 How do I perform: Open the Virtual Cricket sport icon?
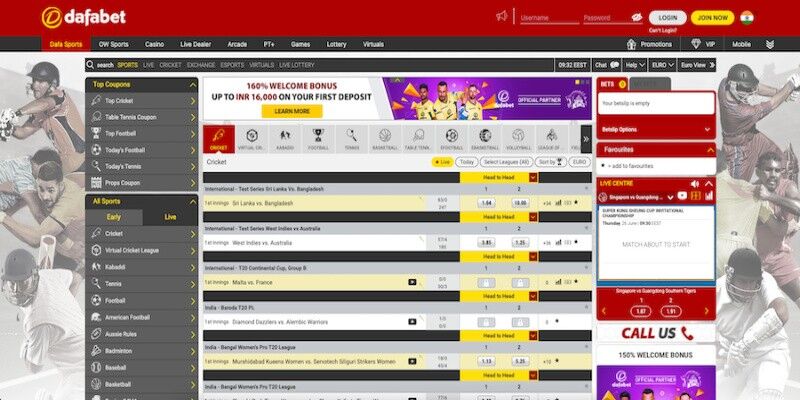(x=252, y=139)
